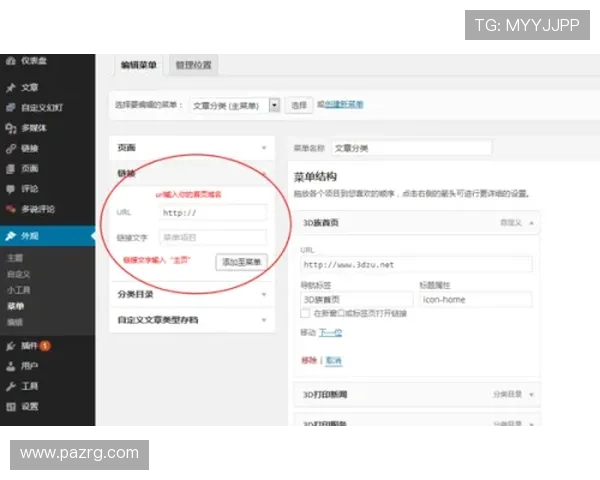600x480 pixels.
Task: Click the 取消 link
Action: pyautogui.click(x=333, y=360)
